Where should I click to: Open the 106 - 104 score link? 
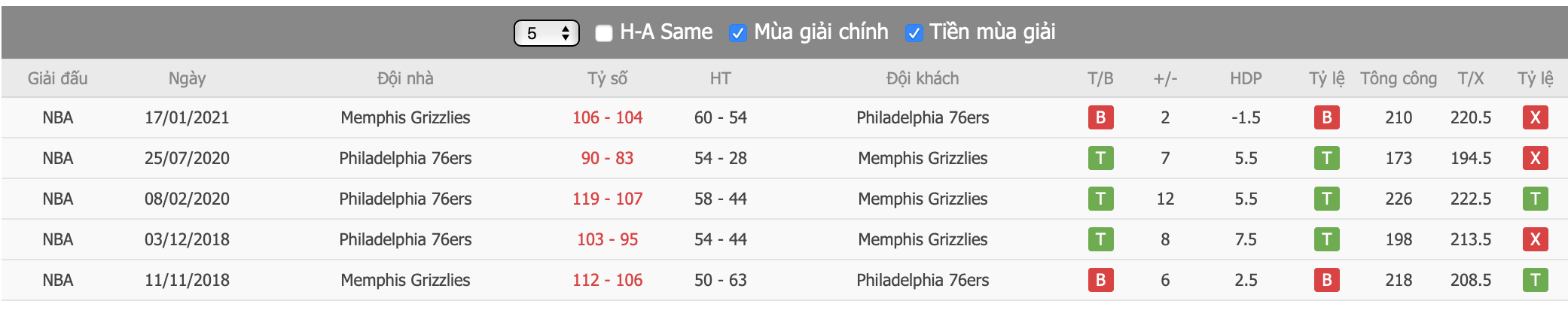pos(607,117)
